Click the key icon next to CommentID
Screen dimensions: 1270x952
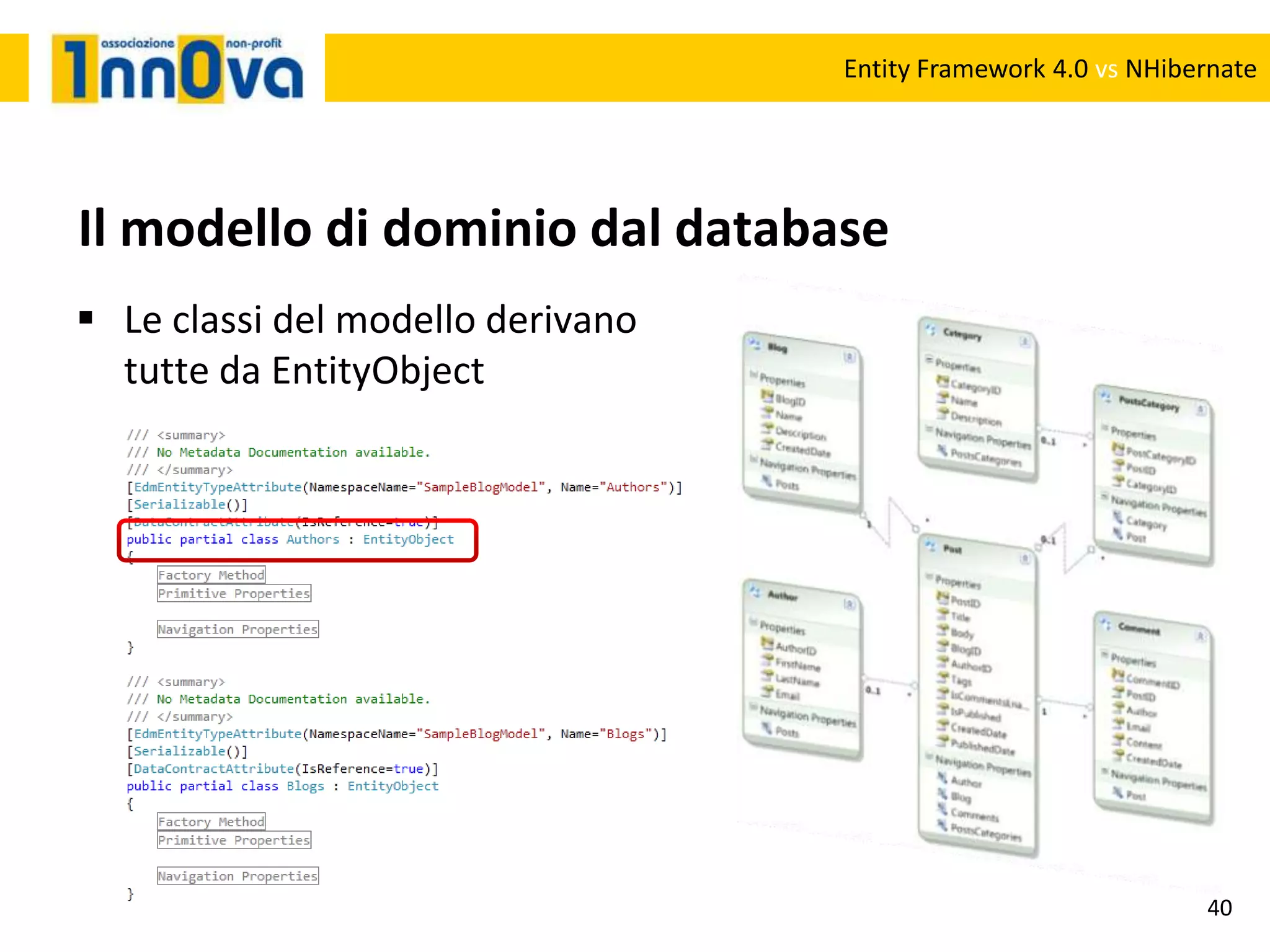[1118, 675]
